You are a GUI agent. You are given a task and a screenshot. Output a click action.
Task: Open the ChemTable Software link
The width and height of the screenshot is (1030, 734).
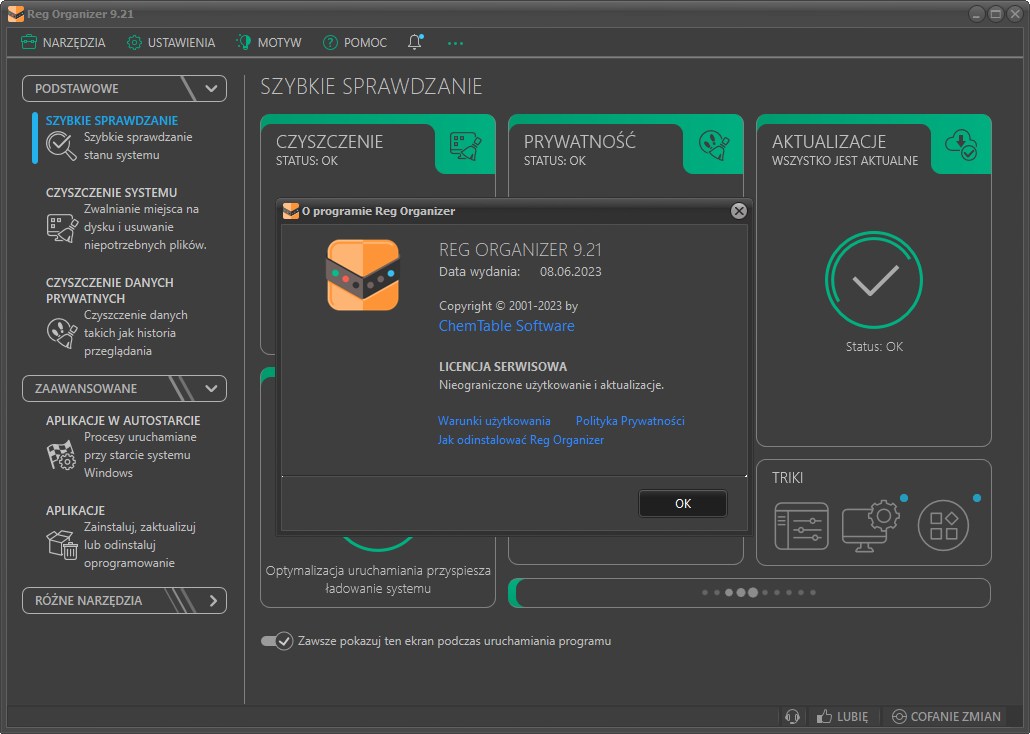point(506,326)
